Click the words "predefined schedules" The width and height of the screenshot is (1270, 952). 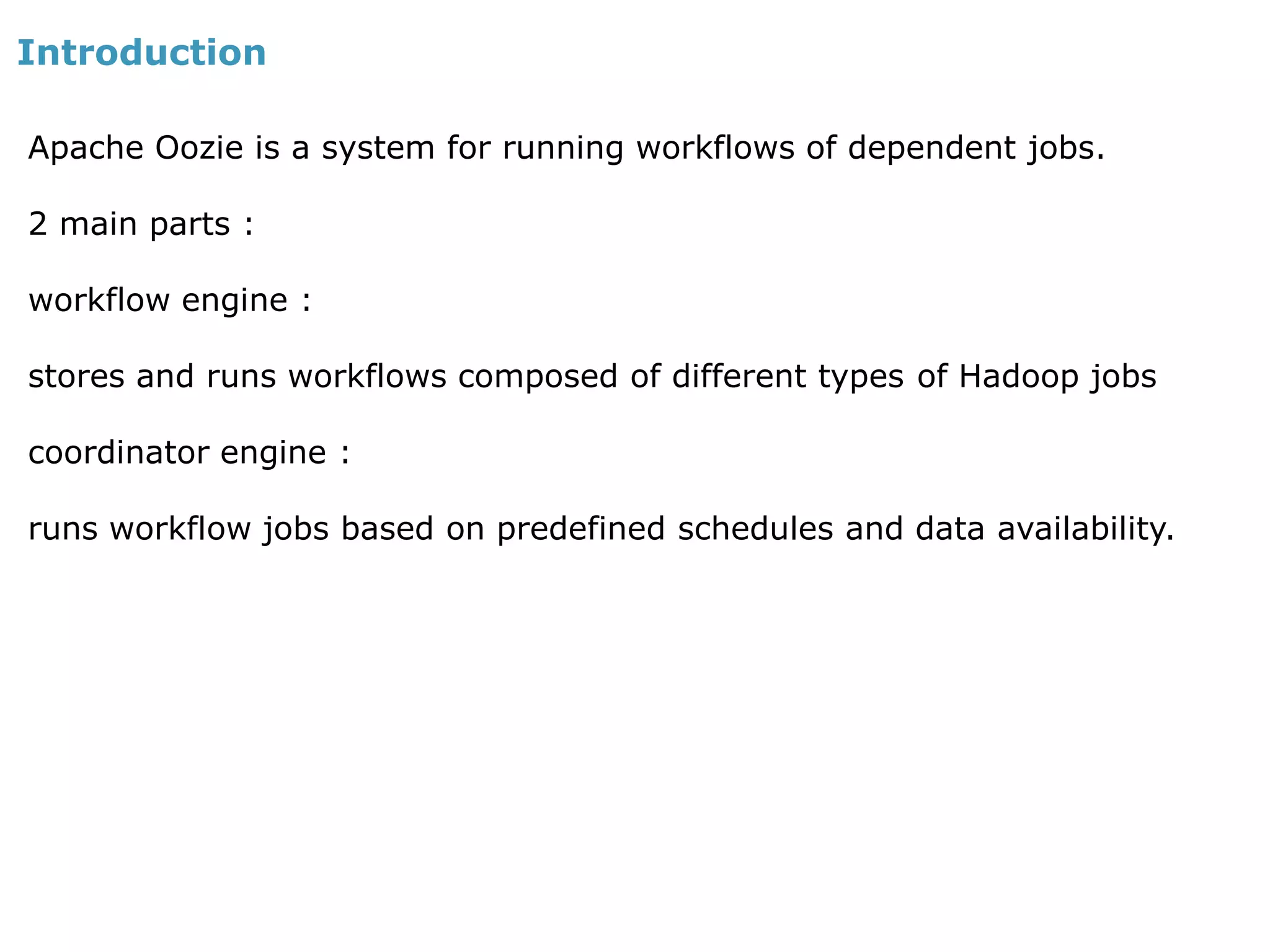coord(665,529)
